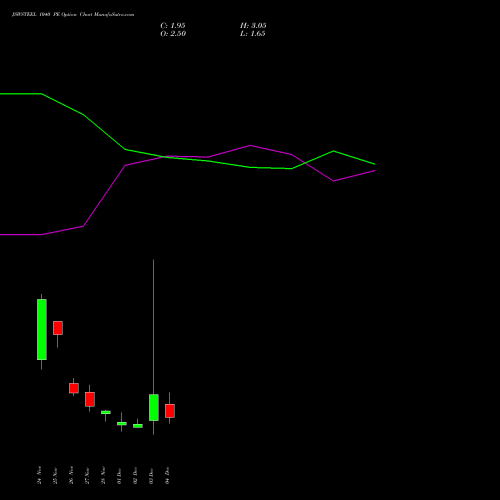This screenshot has height=500, width=500.
Task: Click the open value 'O: 2.50'
Action: (x=173, y=34)
